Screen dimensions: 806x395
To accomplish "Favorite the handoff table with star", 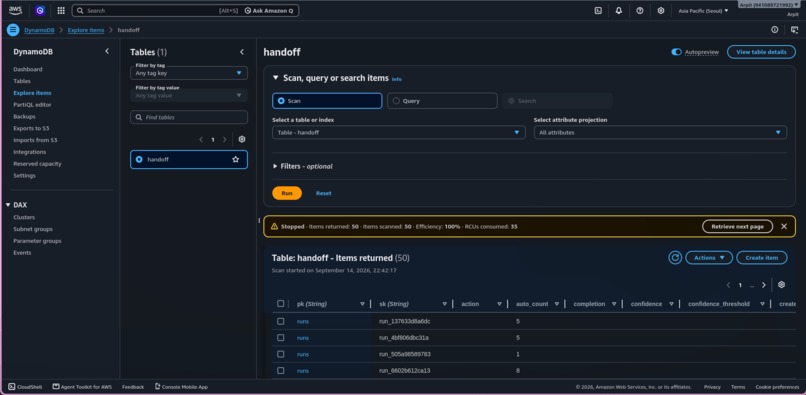I will click(x=235, y=159).
